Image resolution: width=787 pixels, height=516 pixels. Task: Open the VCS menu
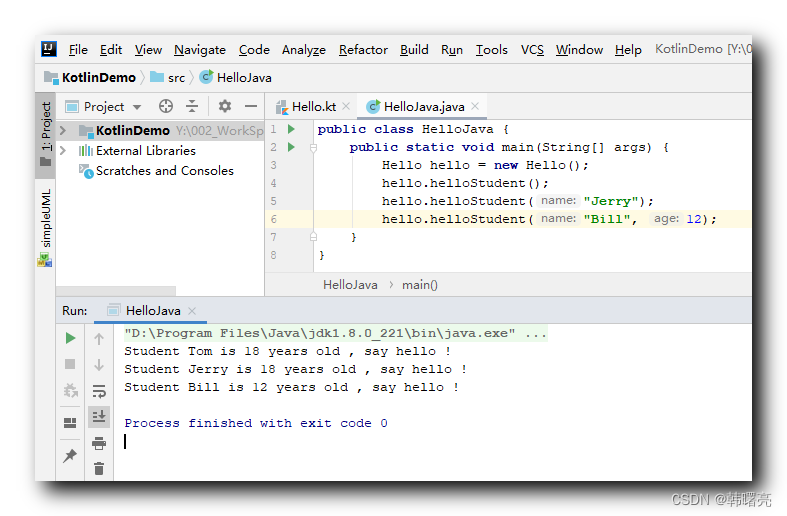click(532, 50)
